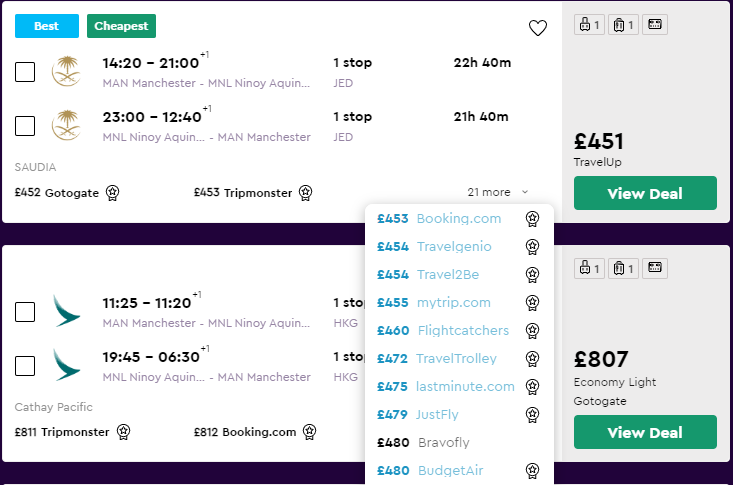Click the checked baggage icon on Cathay deal

[x=621, y=268]
